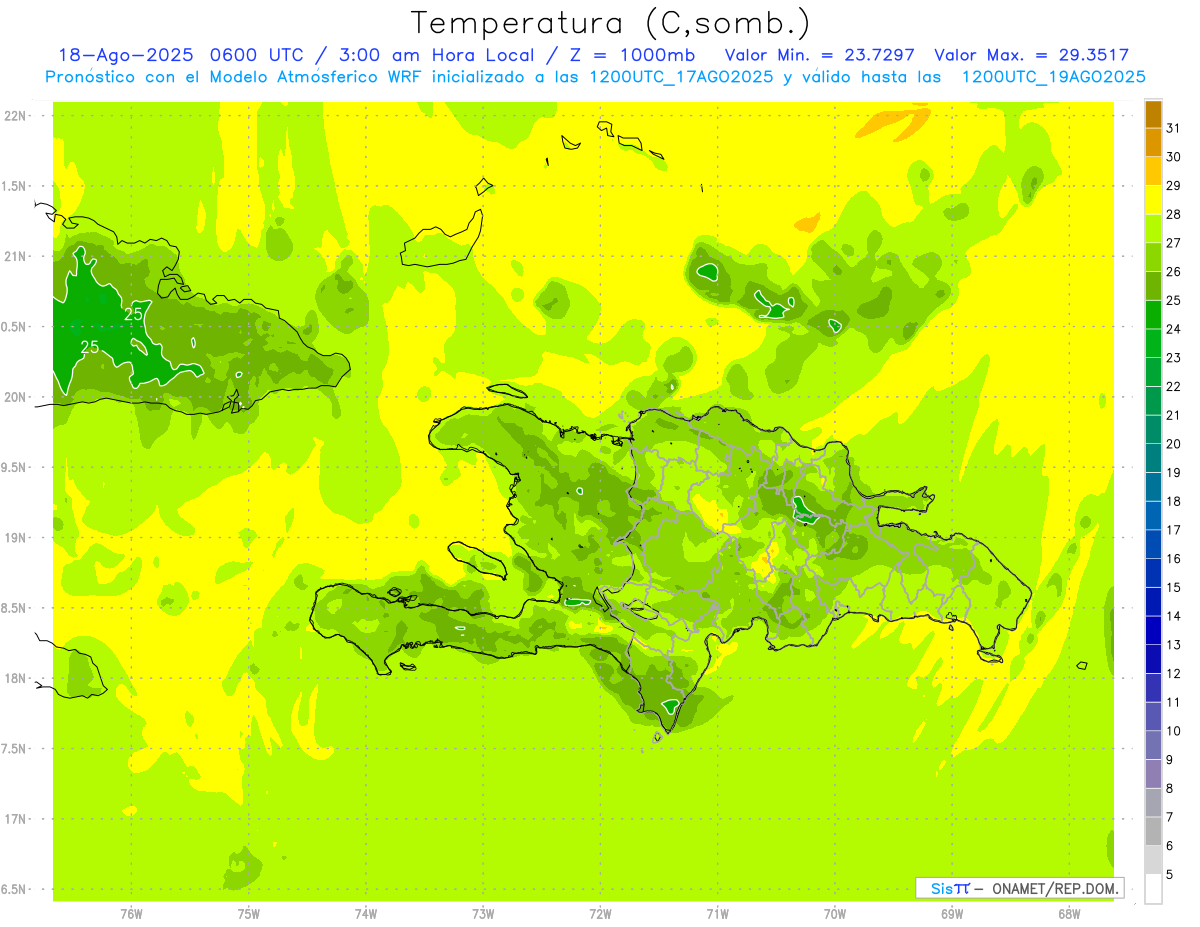Image resolution: width=1200 pixels, height=927 pixels.
Task: Click the "15" legend label
Action: [x=1174, y=587]
